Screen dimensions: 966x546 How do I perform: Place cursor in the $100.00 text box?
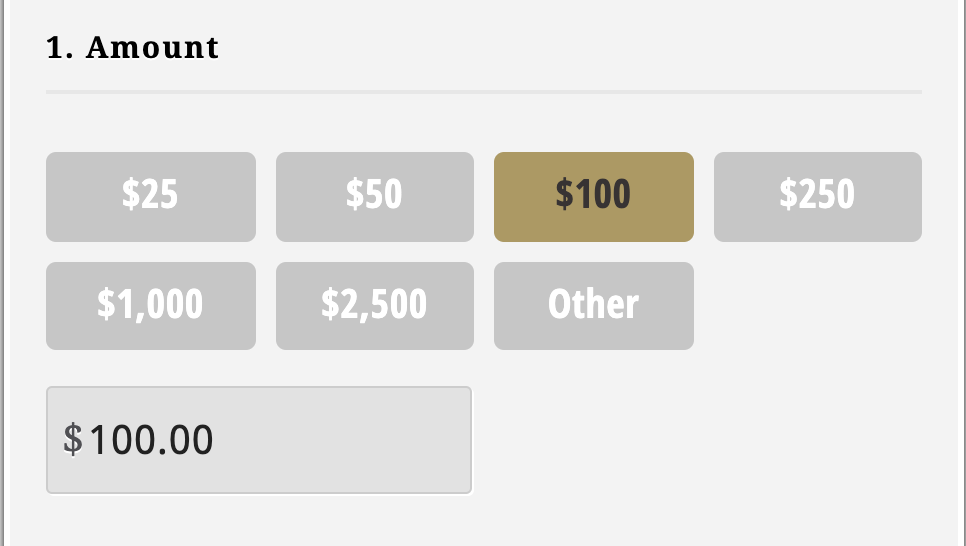(300, 440)
